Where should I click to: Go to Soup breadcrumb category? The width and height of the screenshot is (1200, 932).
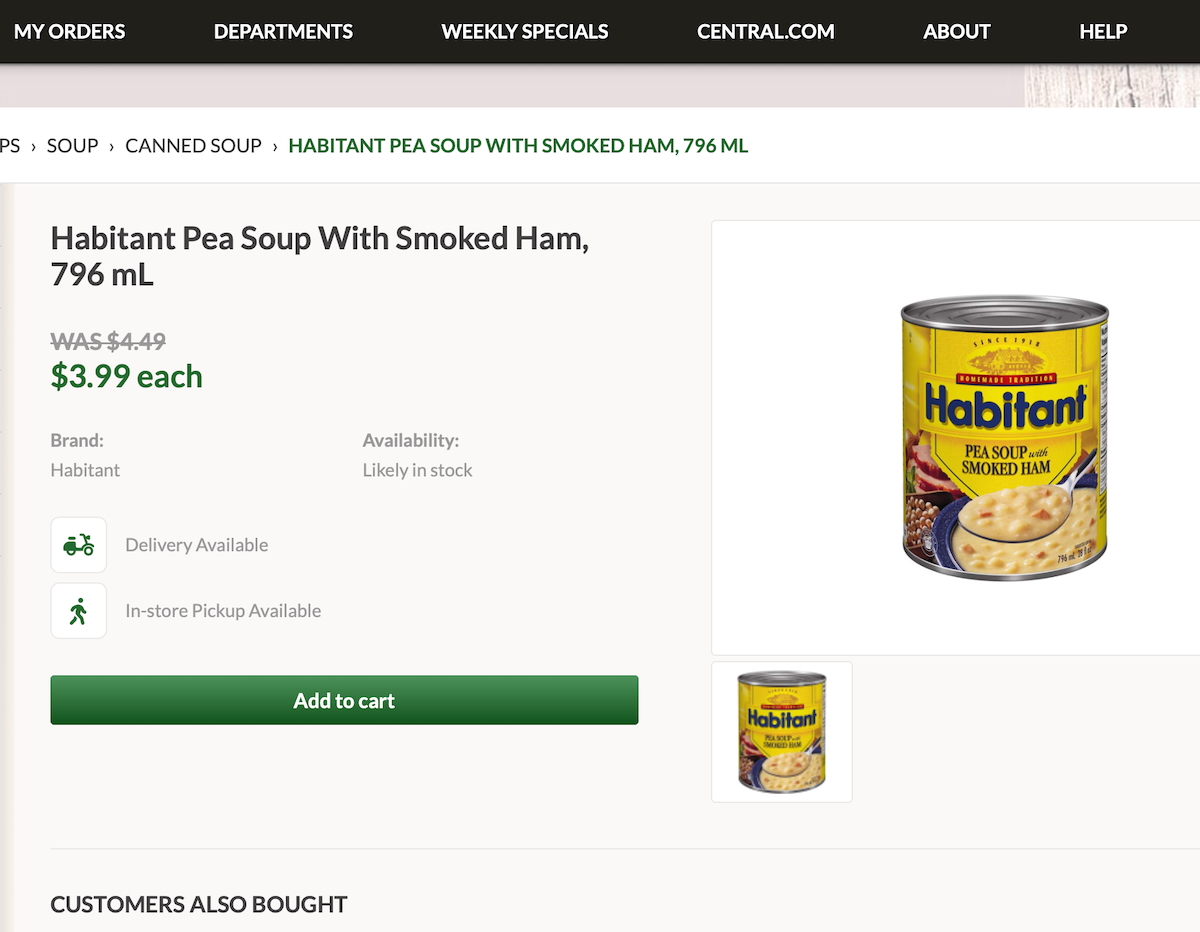point(72,146)
